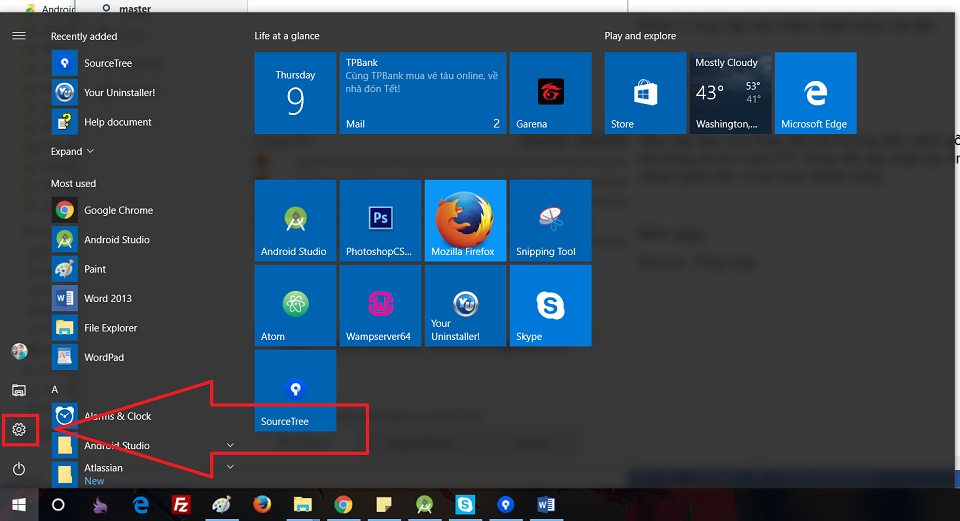
Task: Select letter A section header
Action: pos(54,389)
